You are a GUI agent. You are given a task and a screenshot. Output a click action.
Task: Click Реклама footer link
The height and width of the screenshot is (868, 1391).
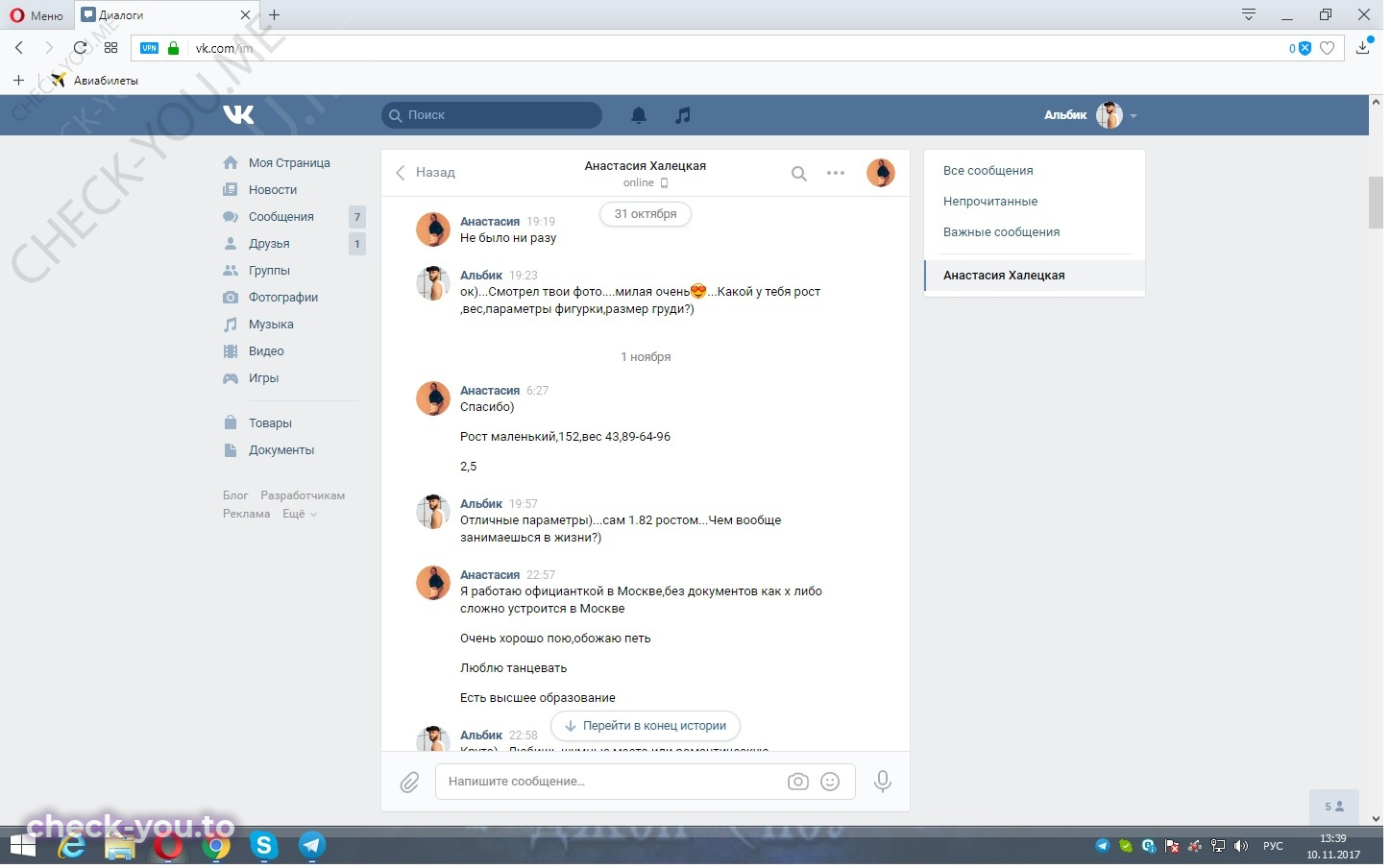(247, 515)
